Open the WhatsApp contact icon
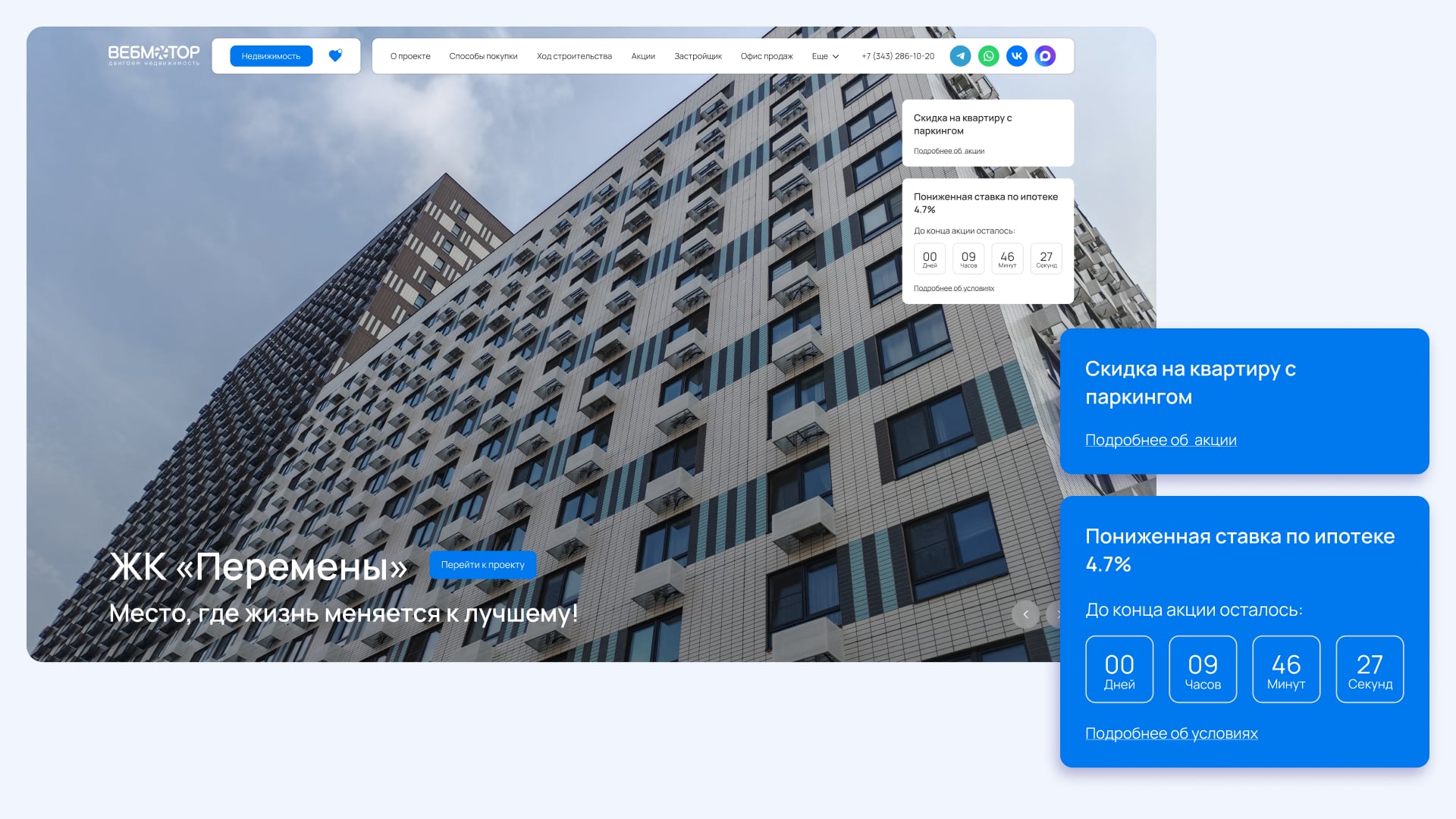 pos(988,56)
